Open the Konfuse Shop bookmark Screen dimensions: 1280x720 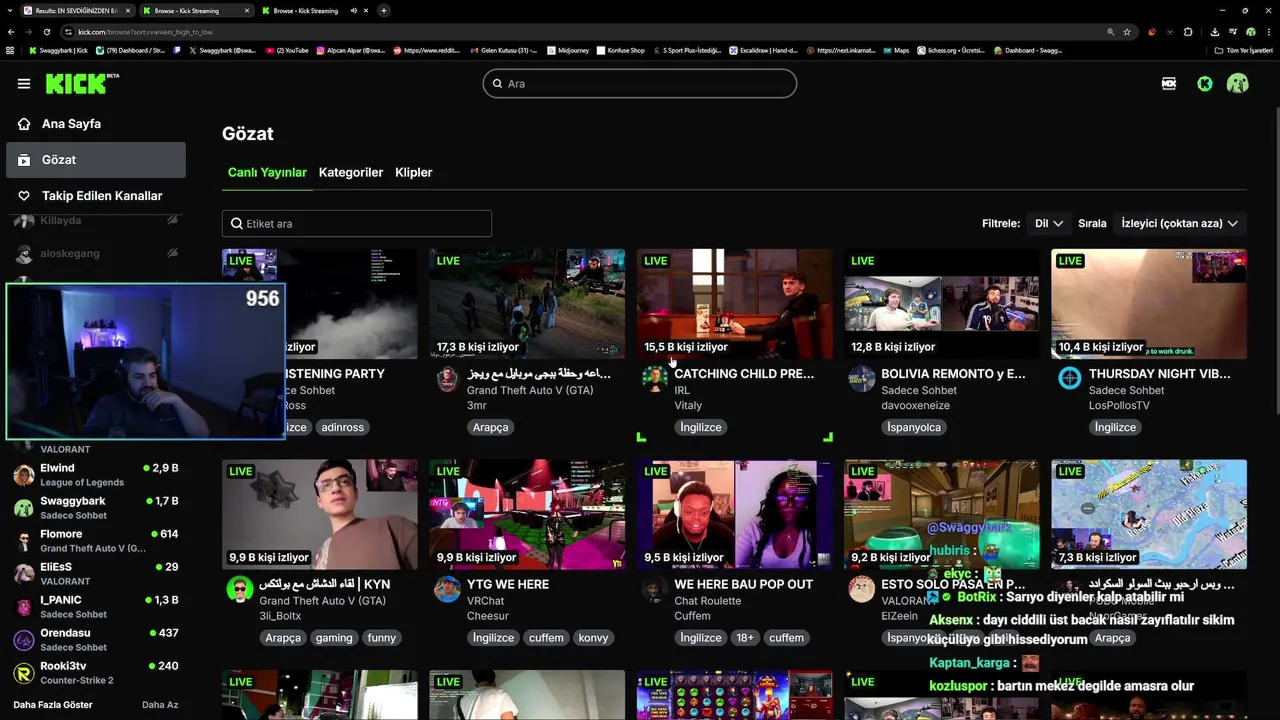point(620,50)
